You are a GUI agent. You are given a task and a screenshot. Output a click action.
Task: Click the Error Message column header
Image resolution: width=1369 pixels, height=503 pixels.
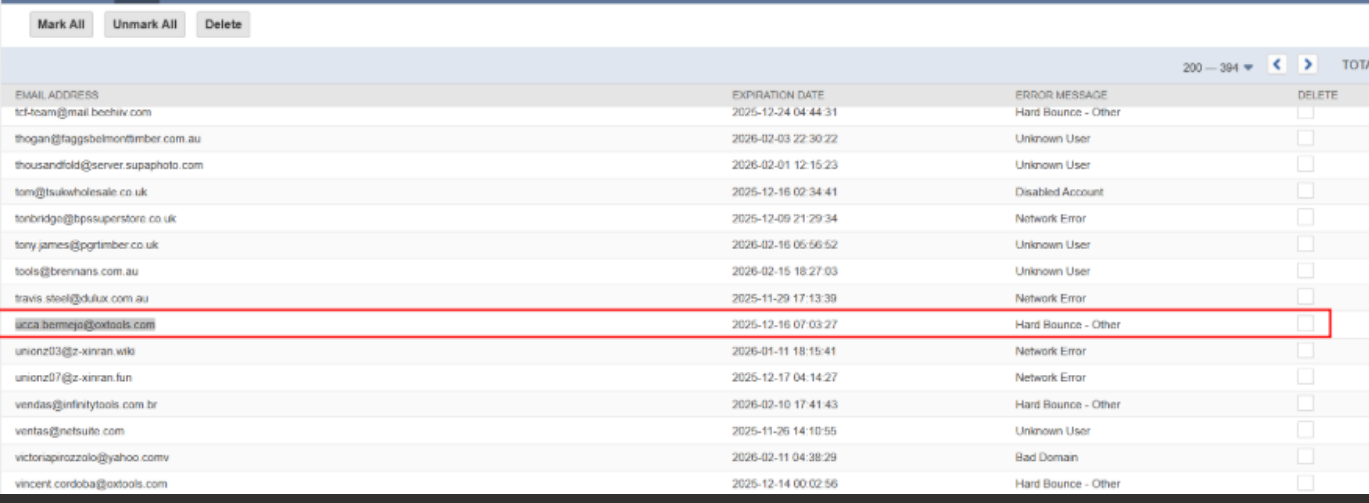coord(1060,95)
